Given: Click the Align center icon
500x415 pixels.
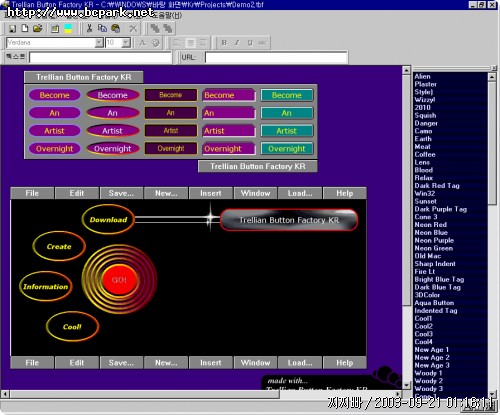Looking at the screenshot, I should [x=190, y=43].
